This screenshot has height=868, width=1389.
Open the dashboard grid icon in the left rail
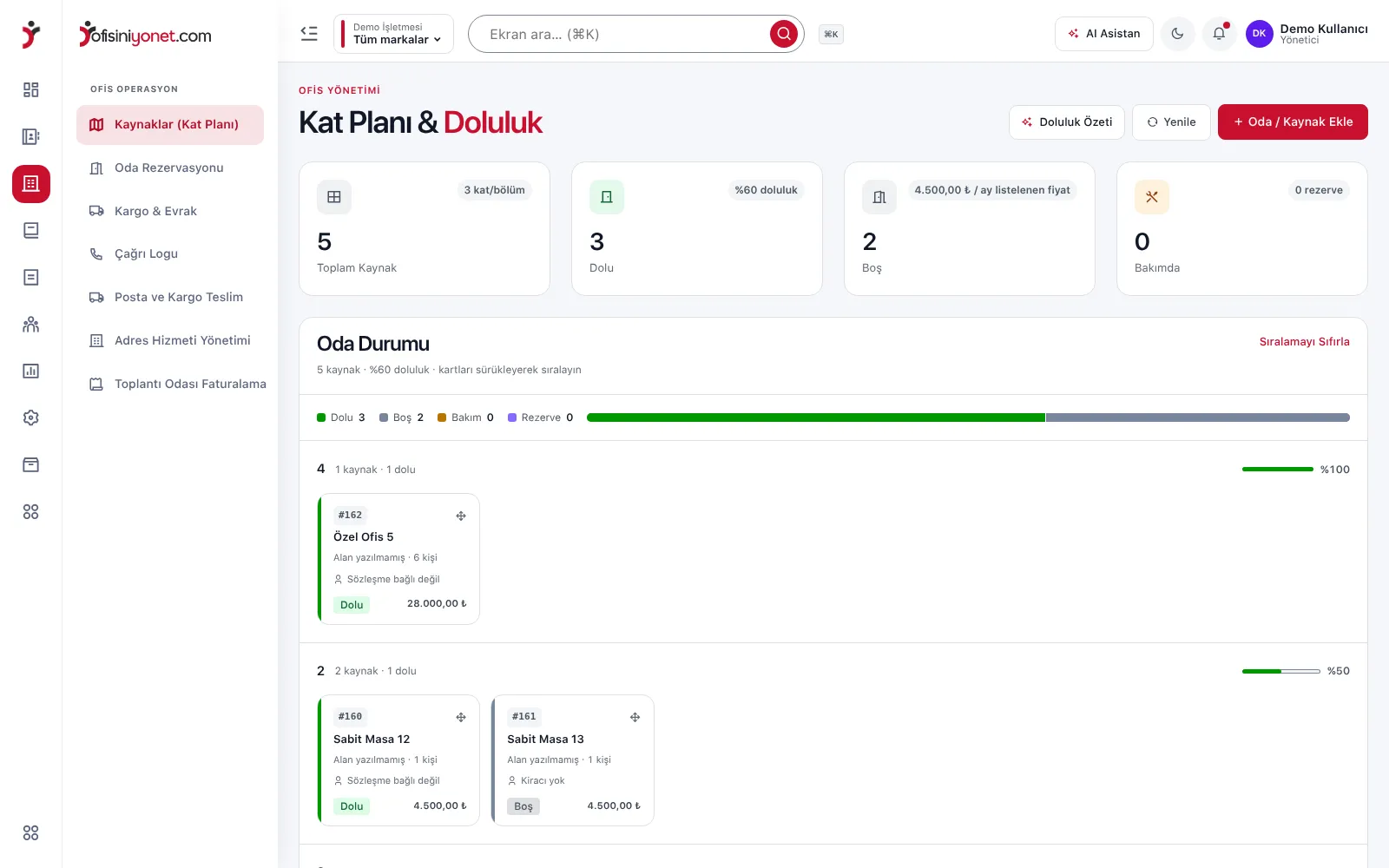[x=31, y=90]
